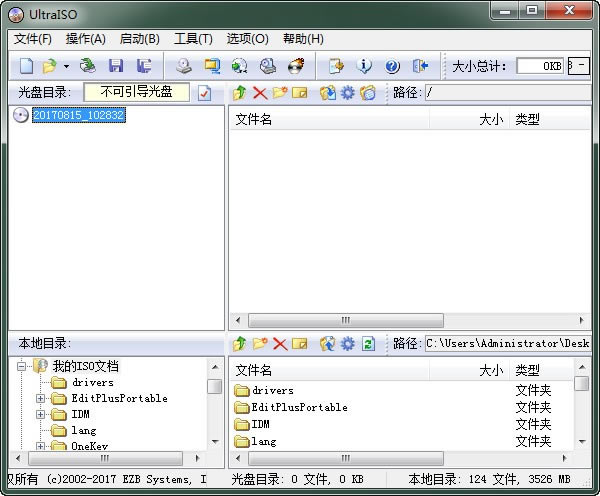
Task: Expand the EditPlusPortable tree node
Action: [x=41, y=398]
